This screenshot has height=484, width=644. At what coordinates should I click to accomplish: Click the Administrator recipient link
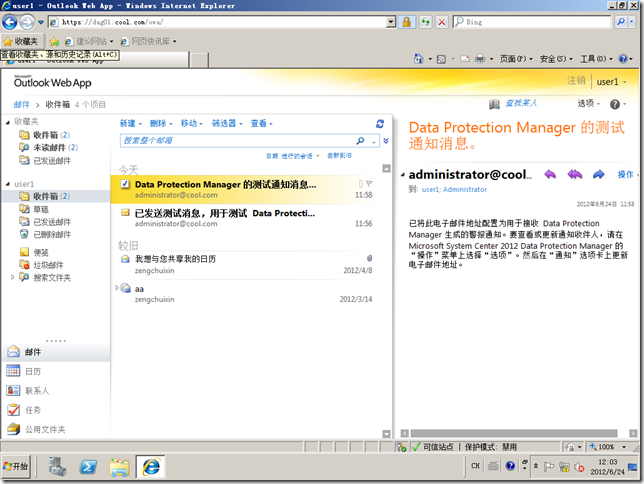(465, 189)
